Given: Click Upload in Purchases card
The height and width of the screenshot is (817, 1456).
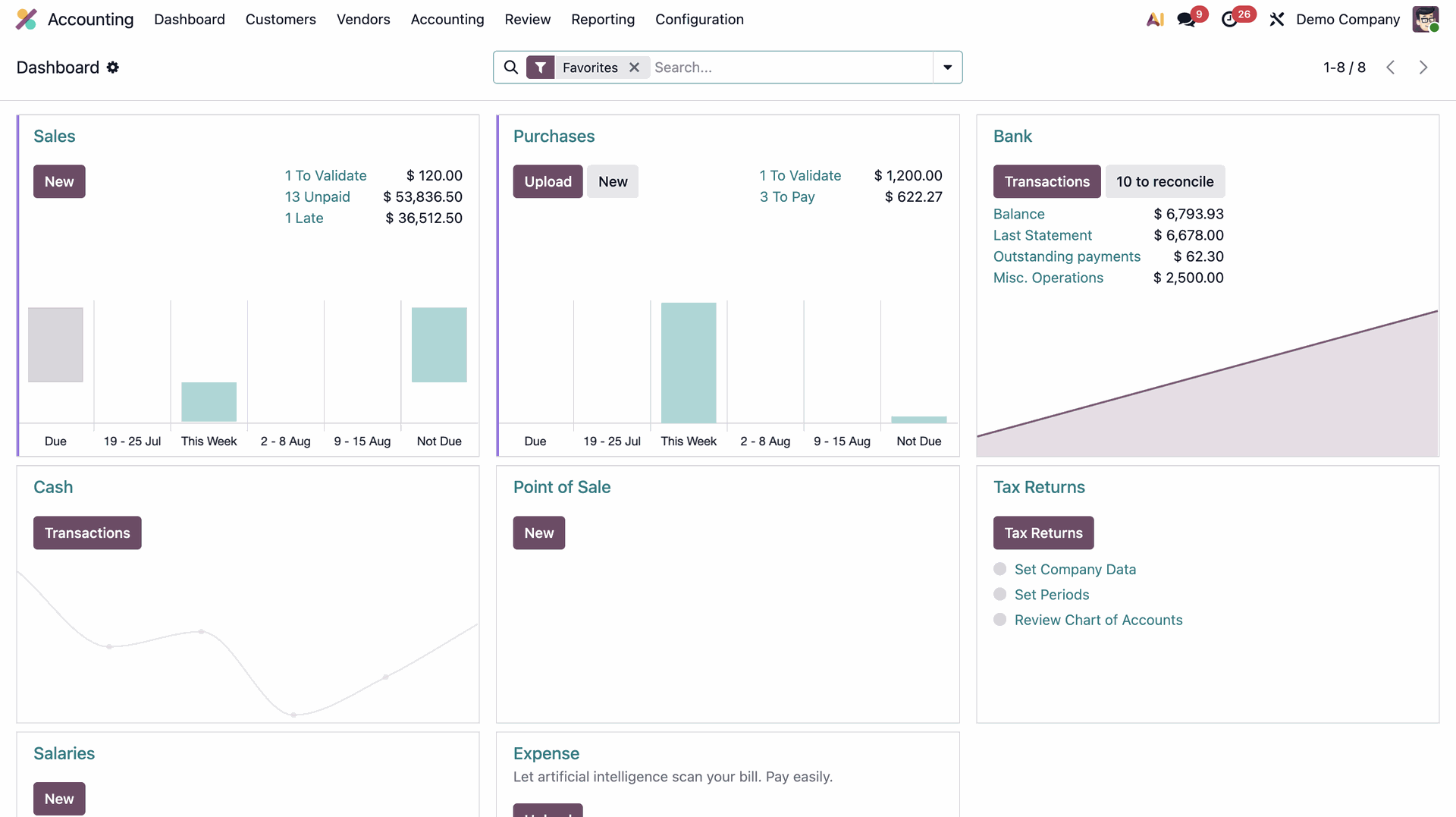Looking at the screenshot, I should click(548, 181).
